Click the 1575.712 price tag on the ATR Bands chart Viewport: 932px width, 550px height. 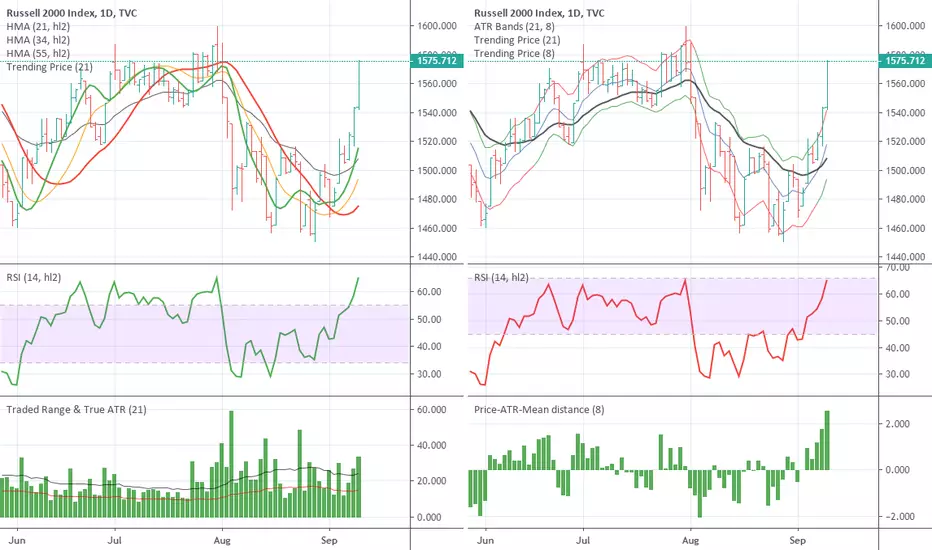905,61
